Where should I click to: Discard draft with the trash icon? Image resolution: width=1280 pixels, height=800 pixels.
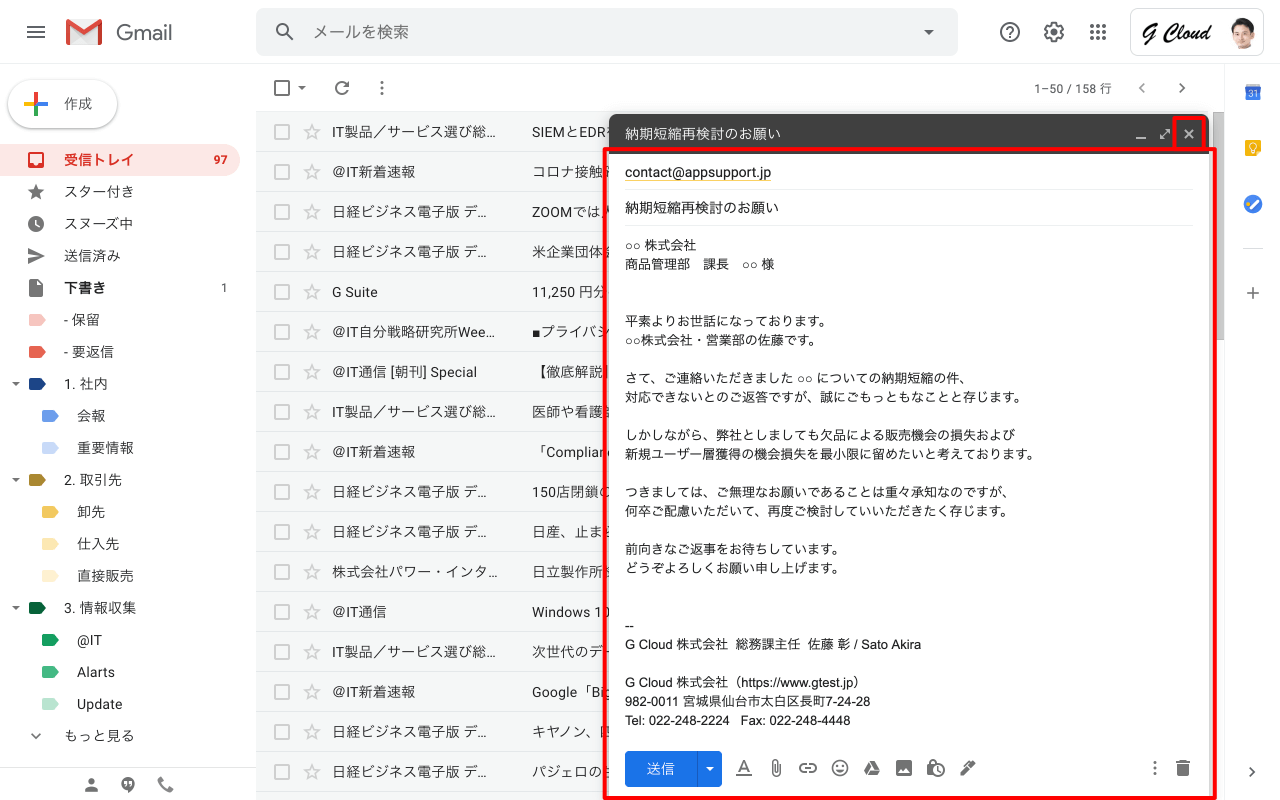(x=1183, y=768)
